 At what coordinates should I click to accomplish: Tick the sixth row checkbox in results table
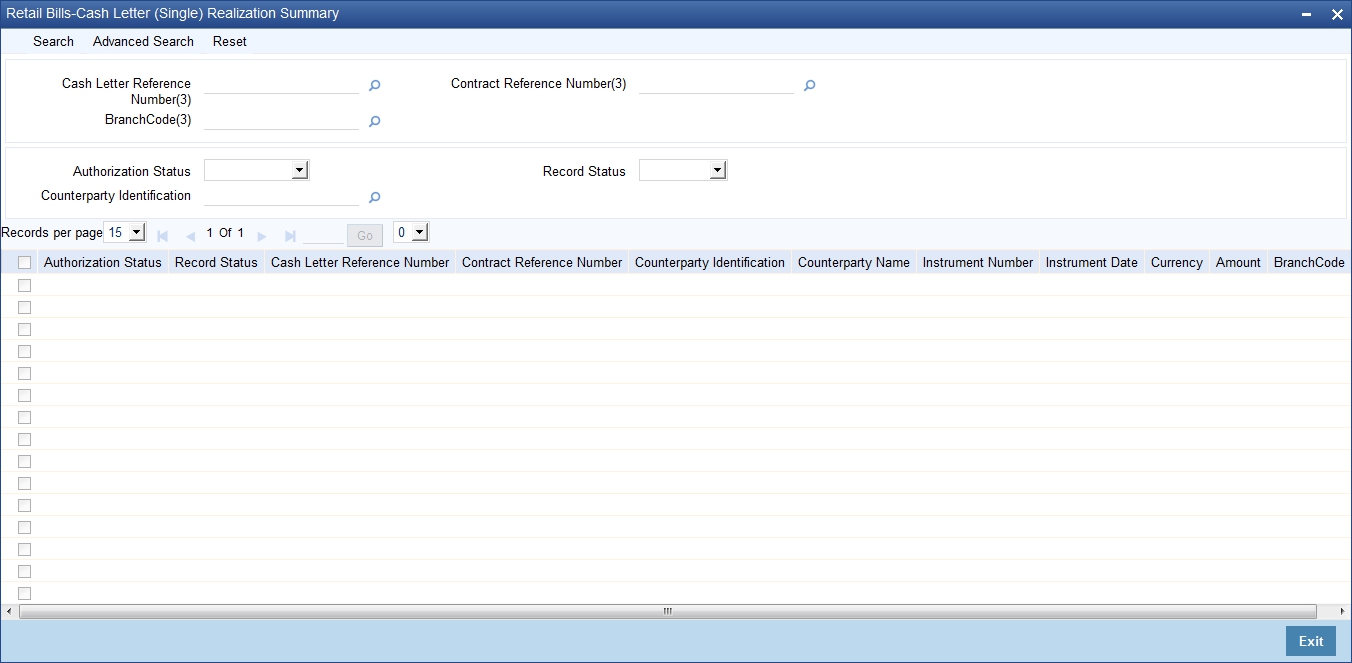click(25, 395)
